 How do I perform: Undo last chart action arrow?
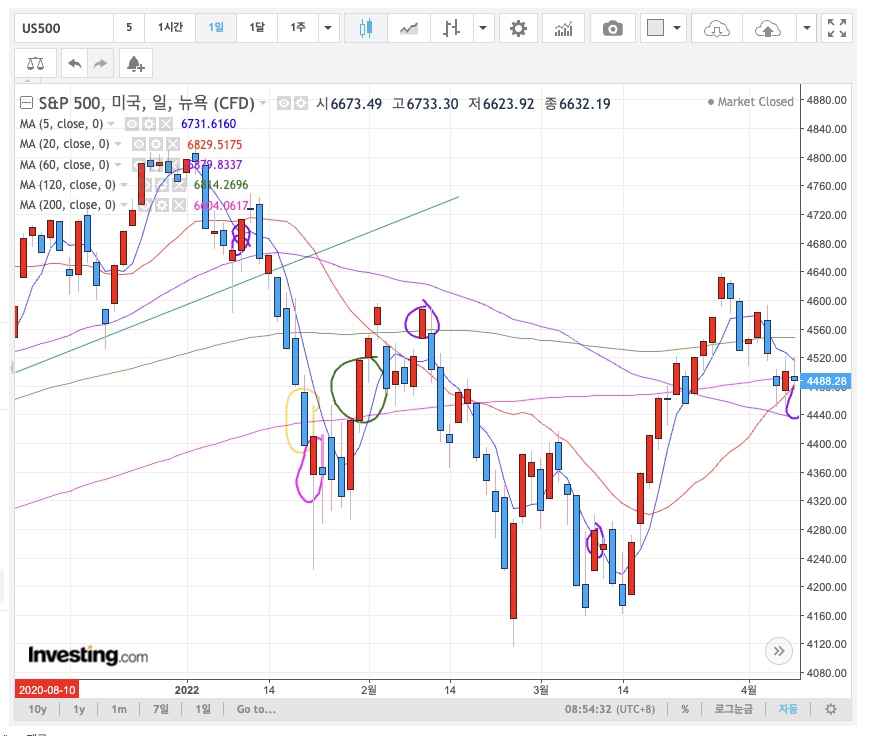point(74,64)
